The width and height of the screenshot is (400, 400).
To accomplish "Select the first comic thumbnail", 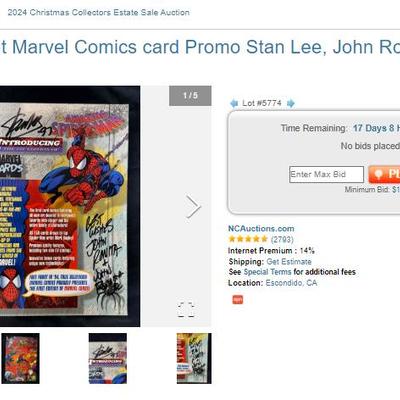I will click(x=20, y=358).
